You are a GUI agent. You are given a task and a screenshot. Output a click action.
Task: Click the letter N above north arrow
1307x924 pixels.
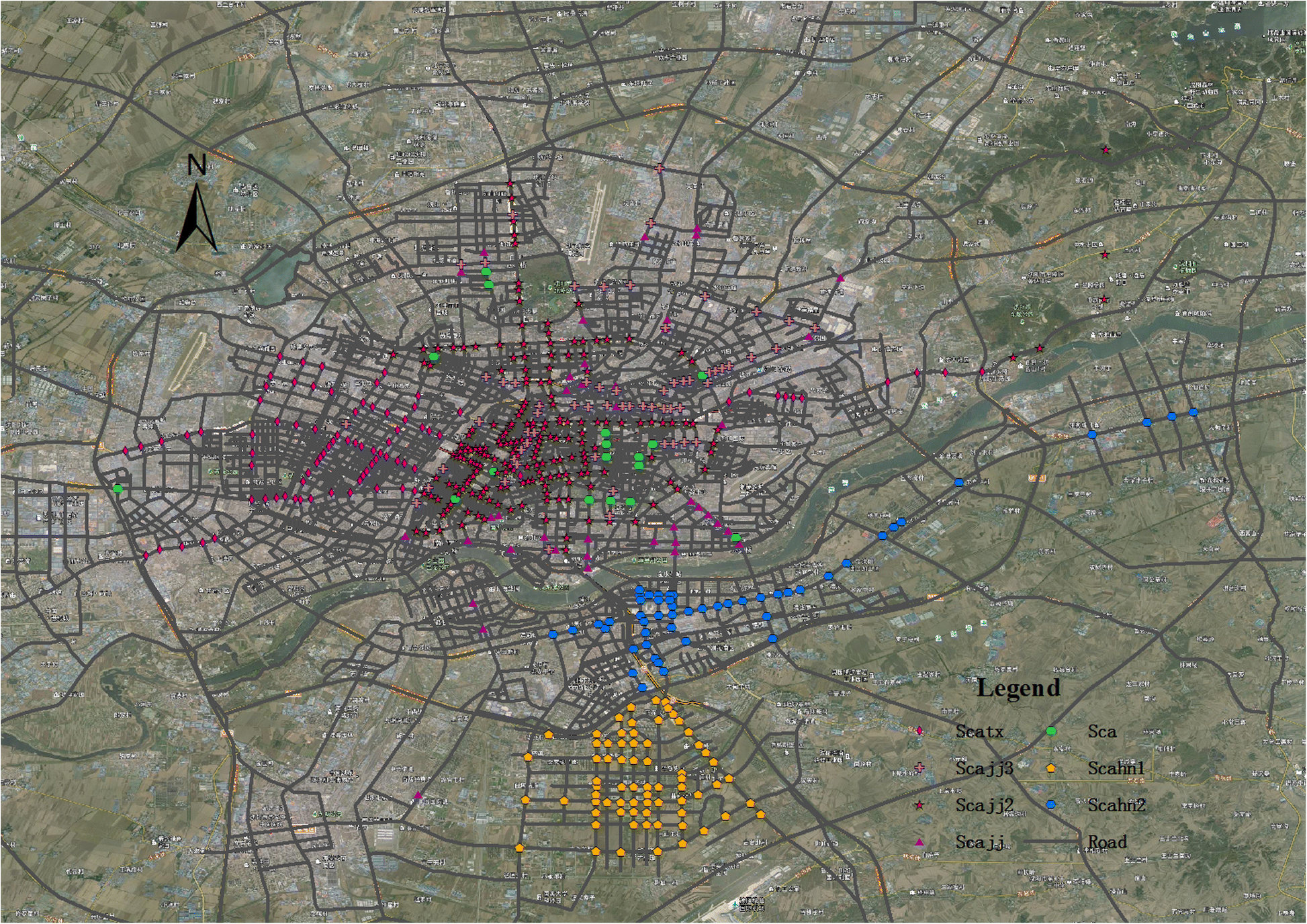coord(197,165)
